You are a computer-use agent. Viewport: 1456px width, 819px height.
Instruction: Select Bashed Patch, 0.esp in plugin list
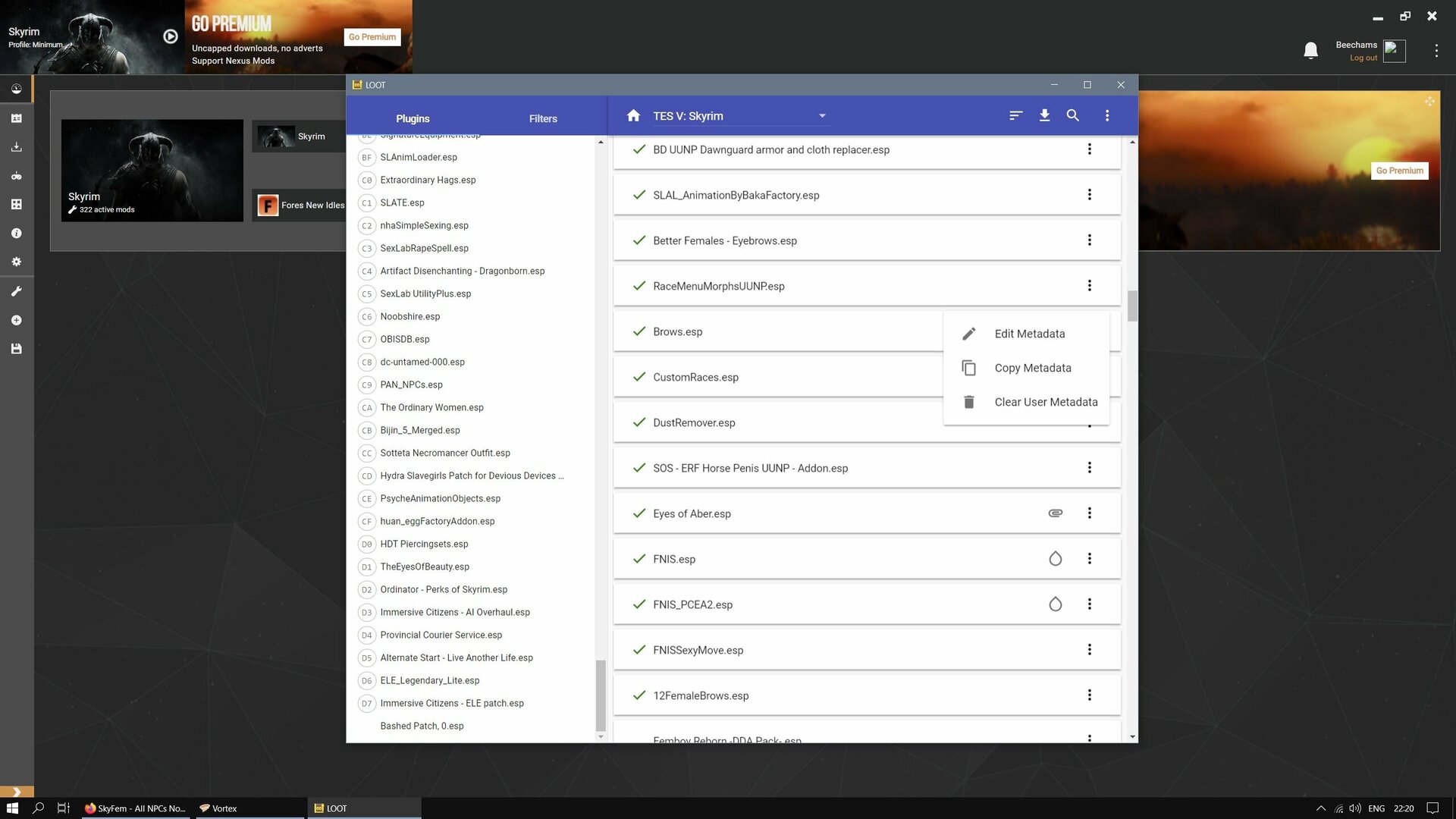(x=422, y=726)
